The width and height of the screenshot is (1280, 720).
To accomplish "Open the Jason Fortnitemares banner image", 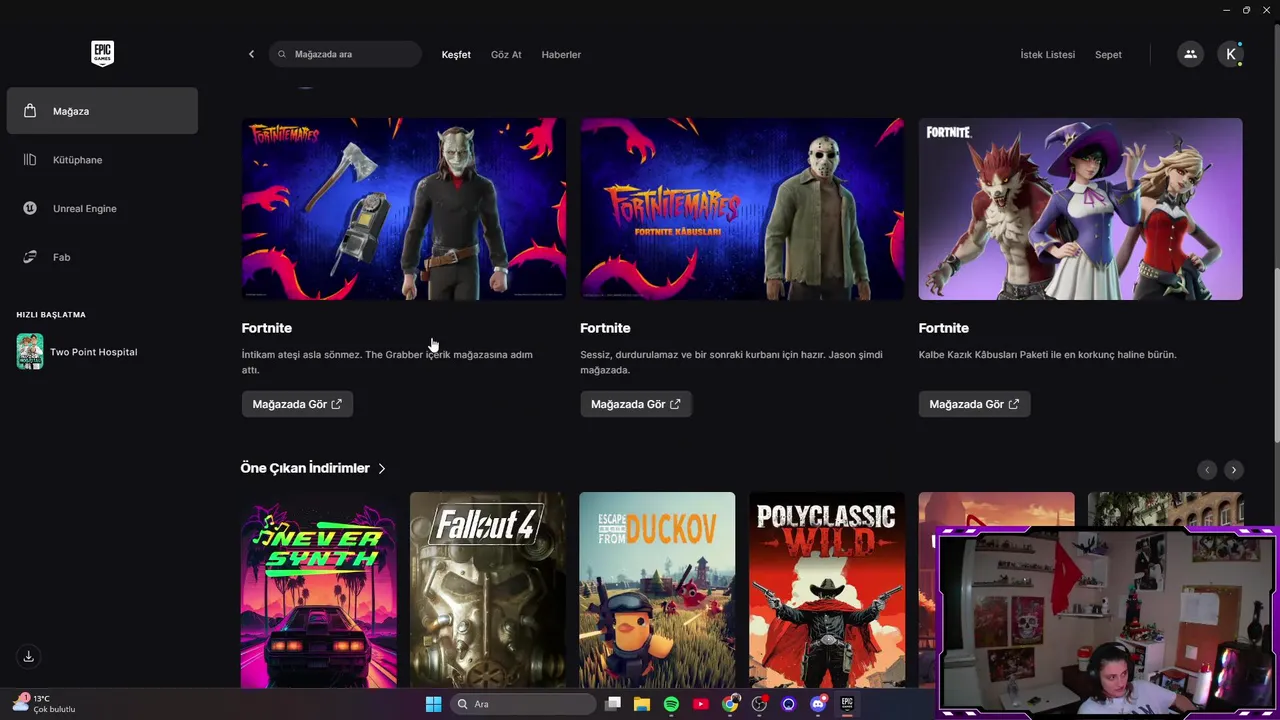I will pos(742,209).
